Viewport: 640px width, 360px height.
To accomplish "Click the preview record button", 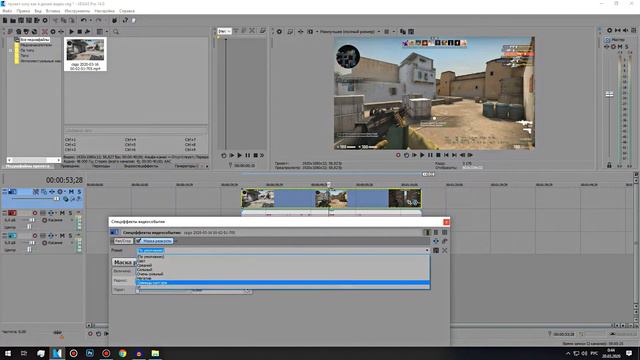I will click(398, 155).
